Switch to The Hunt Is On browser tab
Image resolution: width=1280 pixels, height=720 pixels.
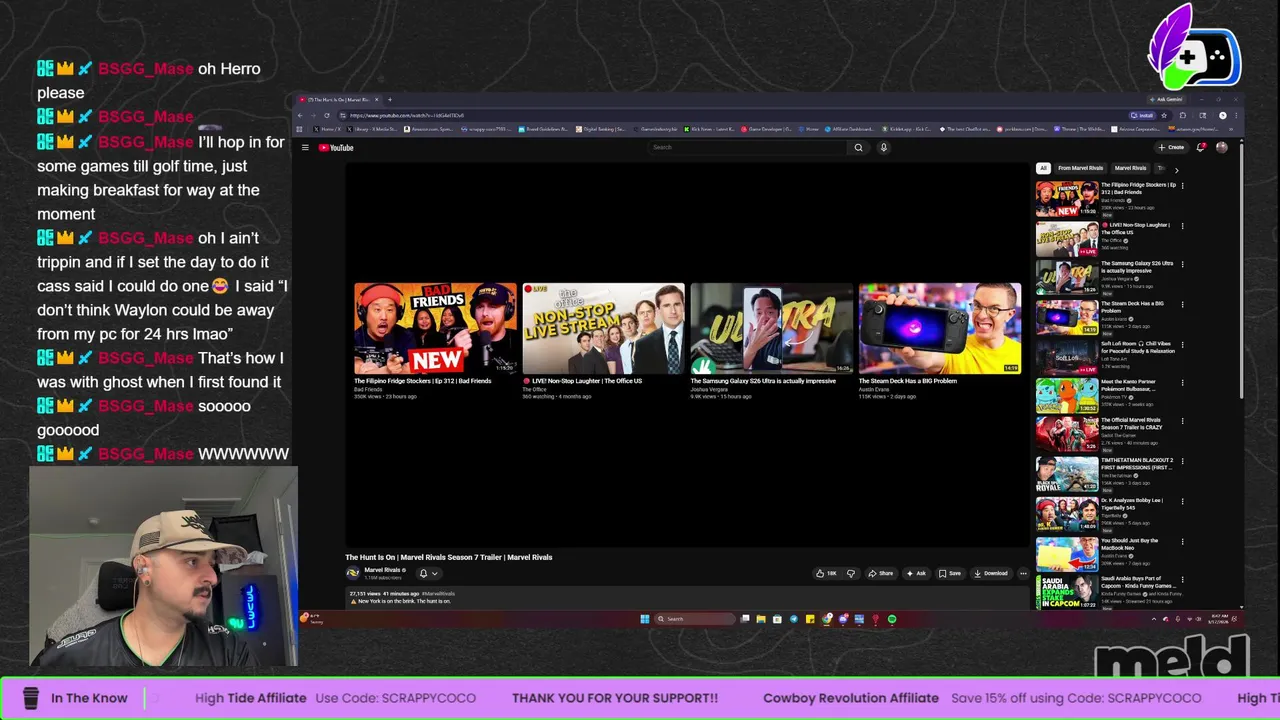point(339,100)
